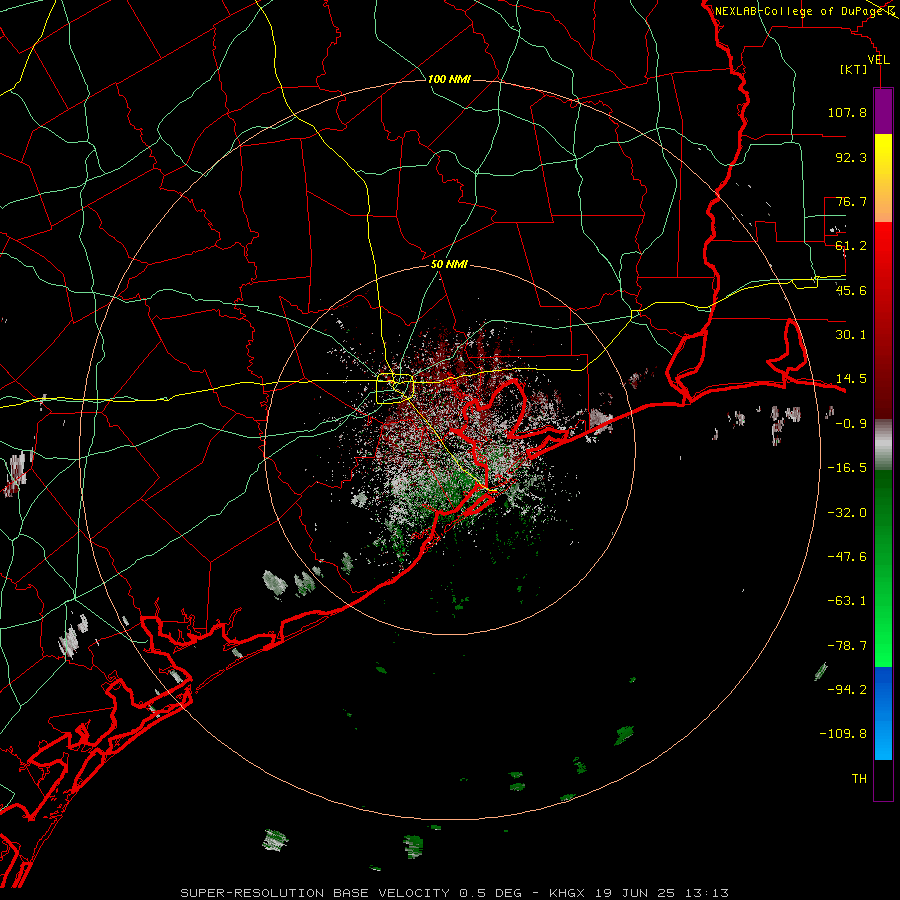Click the 92.3 velocity scale value
Image resolution: width=900 pixels, height=900 pixels.
coord(851,157)
